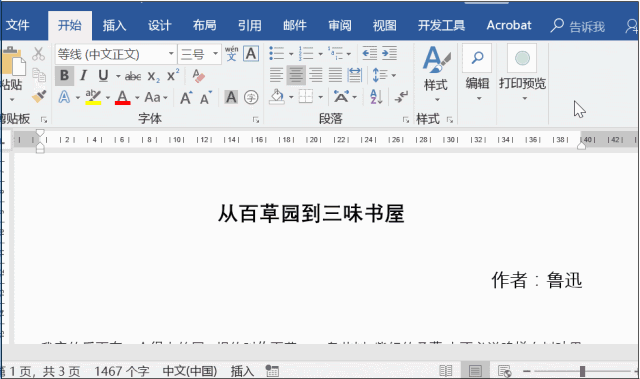Viewport: 640px width, 379px height.
Task: Toggle Subscript formatting
Action: coord(154,76)
